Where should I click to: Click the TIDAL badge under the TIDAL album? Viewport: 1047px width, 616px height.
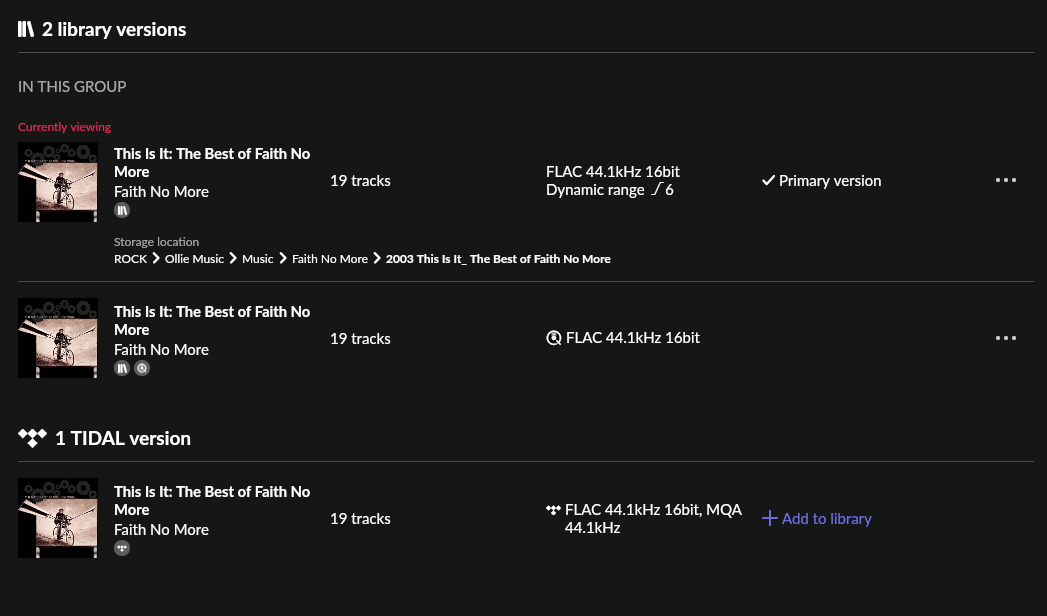click(122, 548)
